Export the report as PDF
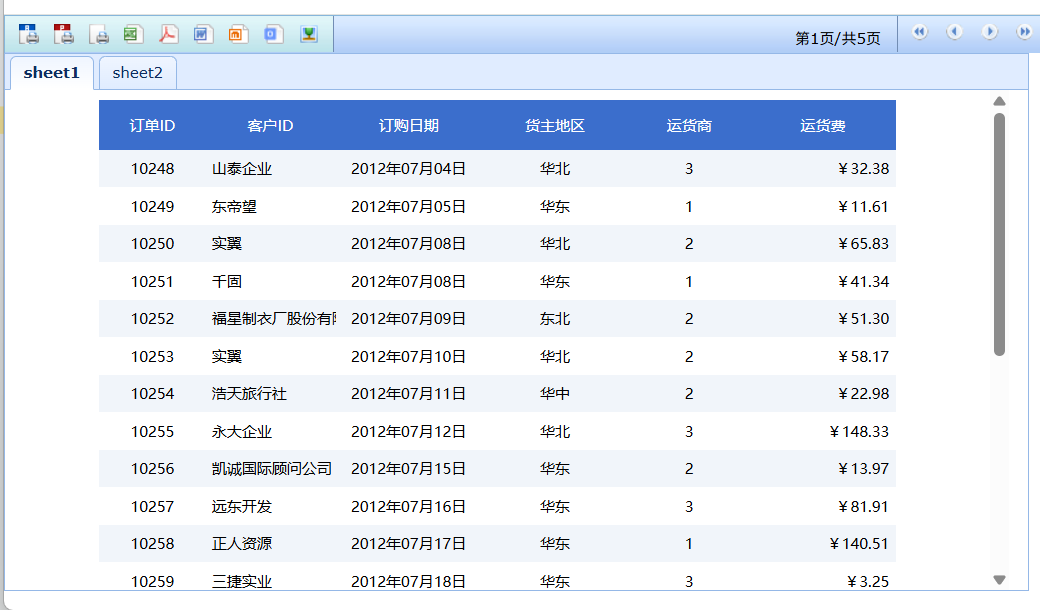Viewport: 1040px width, 610px height. 168,34
